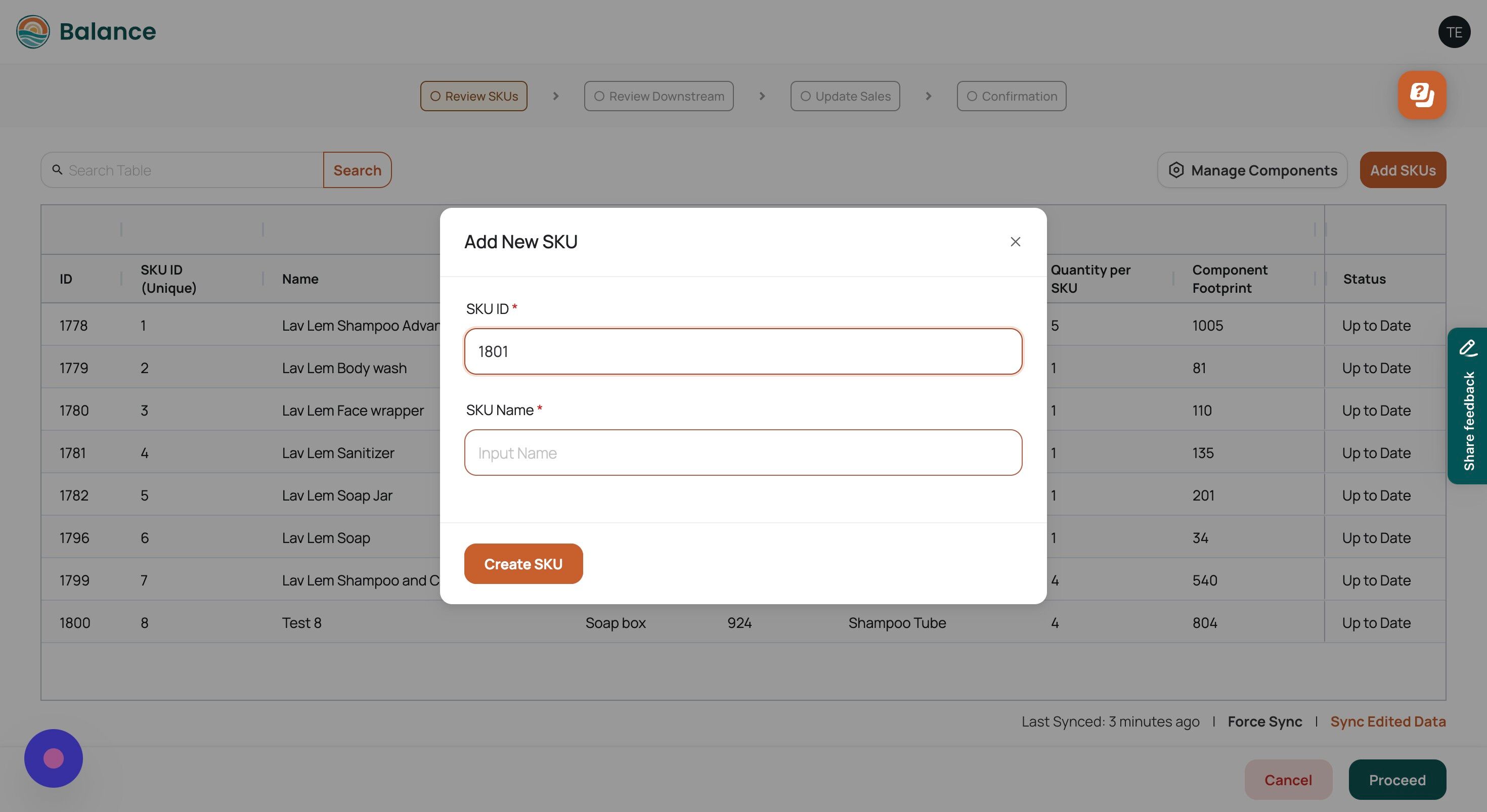Click the Search button
The height and width of the screenshot is (812, 1487).
(357, 170)
